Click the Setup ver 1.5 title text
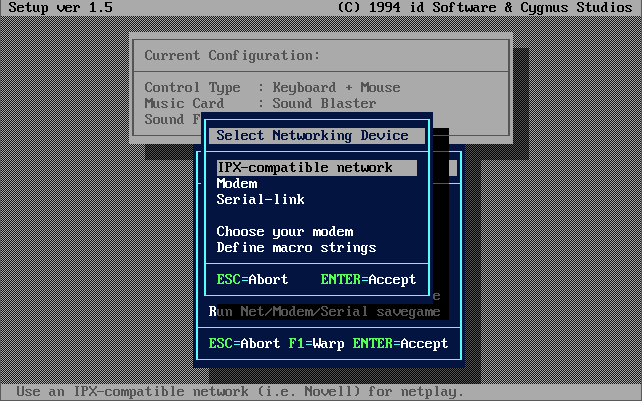This screenshot has width=642, height=401. 60,7
